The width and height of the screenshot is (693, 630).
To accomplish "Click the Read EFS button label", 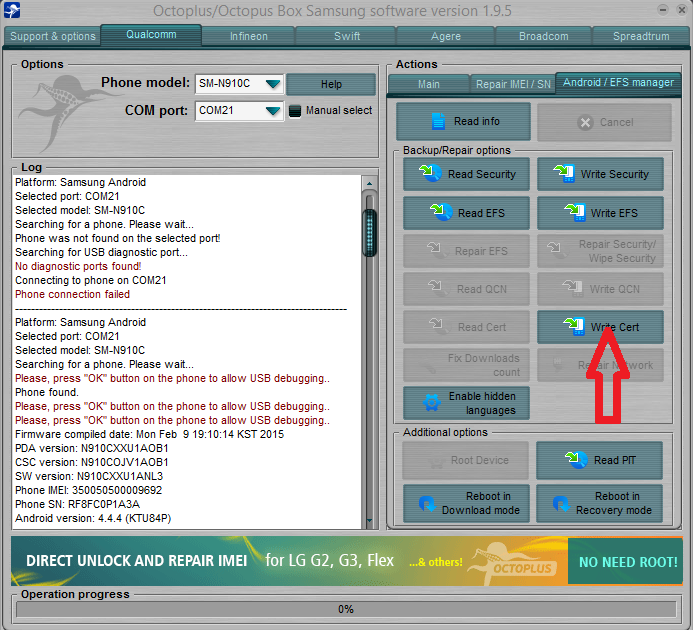I will click(x=481, y=213).
